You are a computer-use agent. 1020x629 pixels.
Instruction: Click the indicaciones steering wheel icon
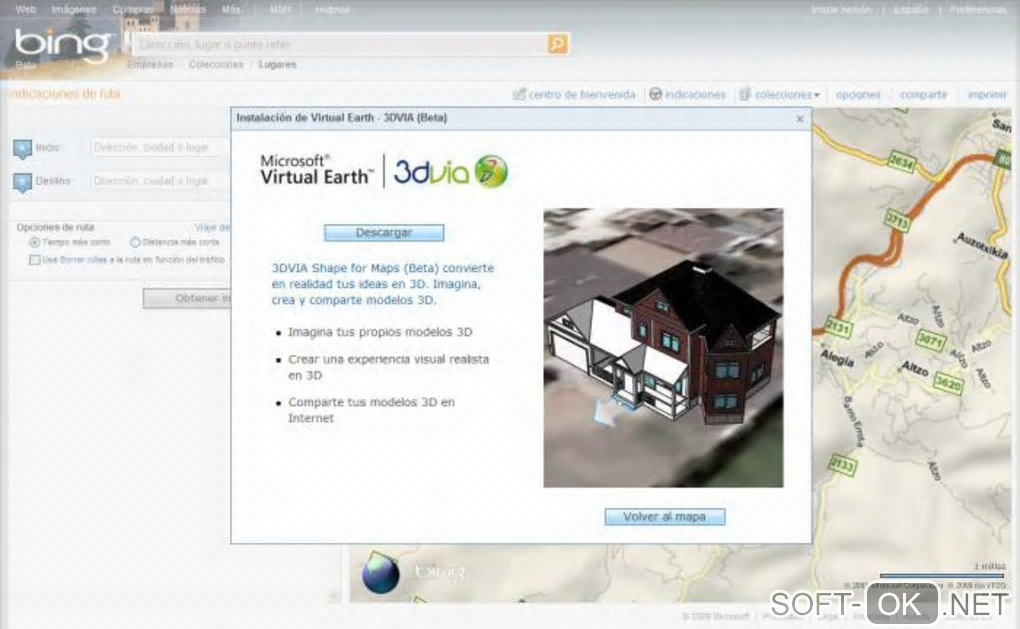click(656, 94)
